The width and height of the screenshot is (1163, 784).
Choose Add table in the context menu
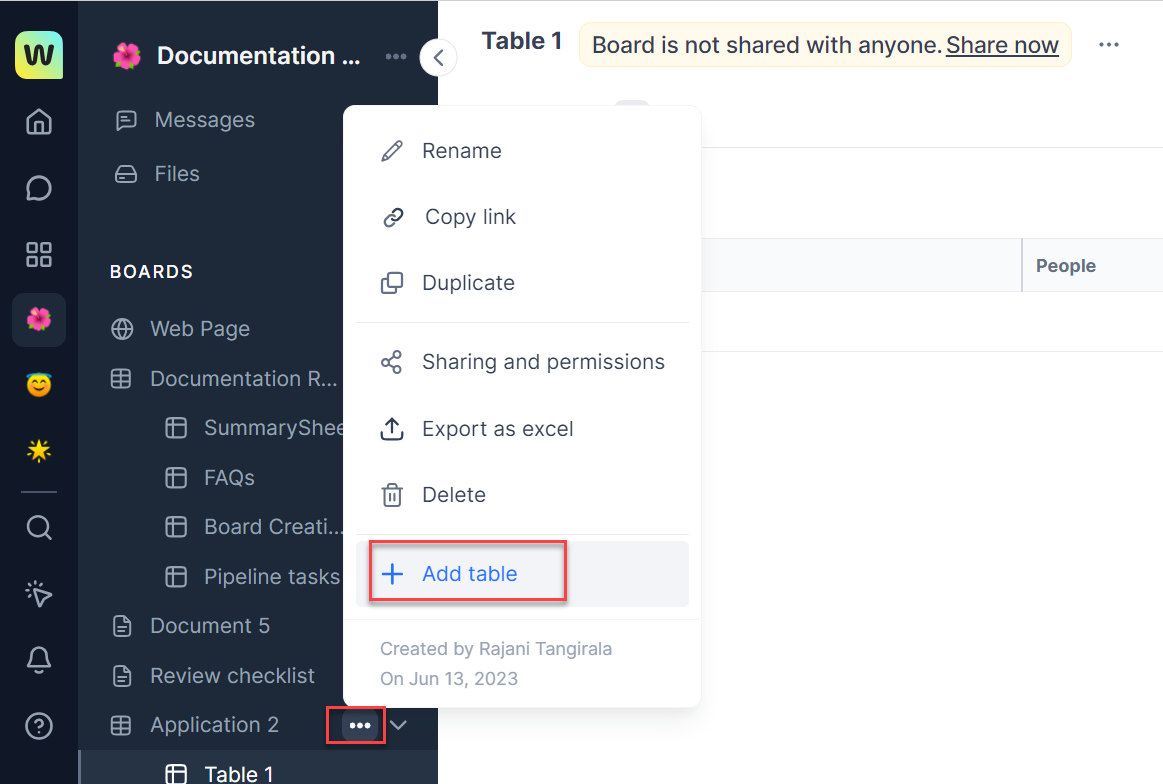coord(469,574)
